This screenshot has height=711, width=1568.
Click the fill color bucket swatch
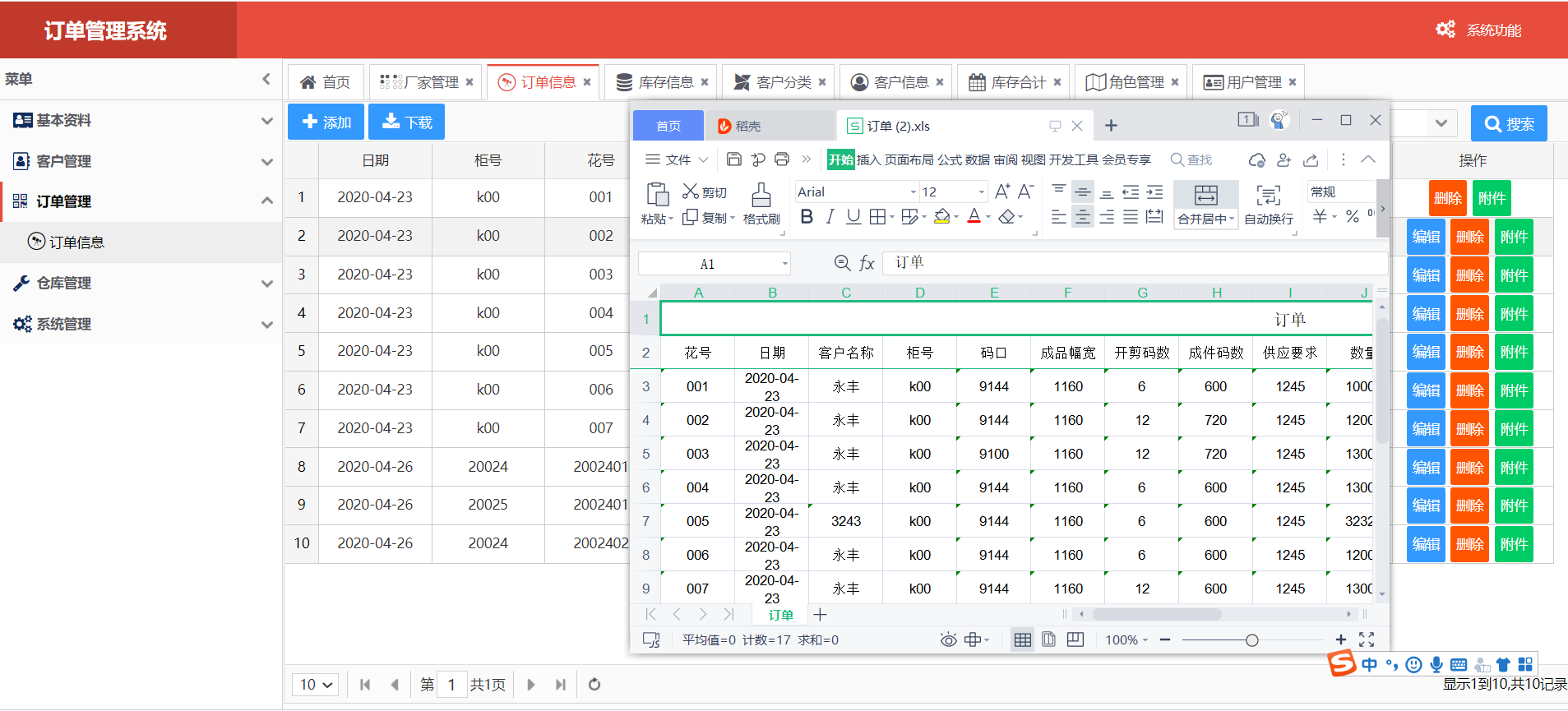[x=942, y=217]
